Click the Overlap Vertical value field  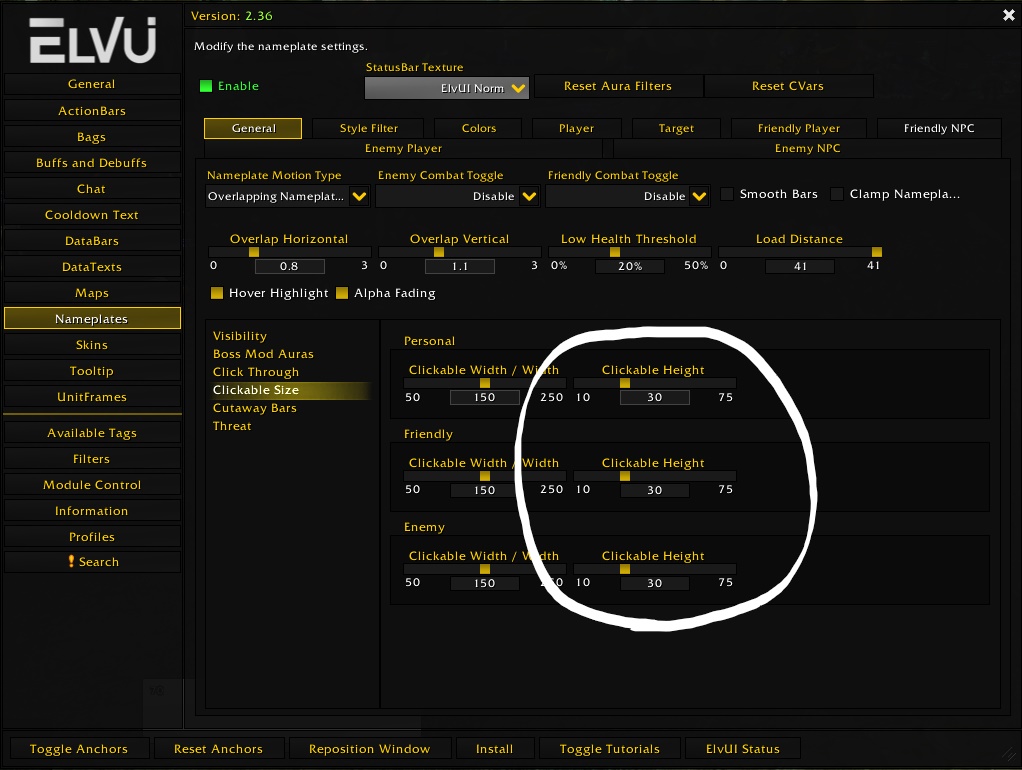(x=460, y=266)
